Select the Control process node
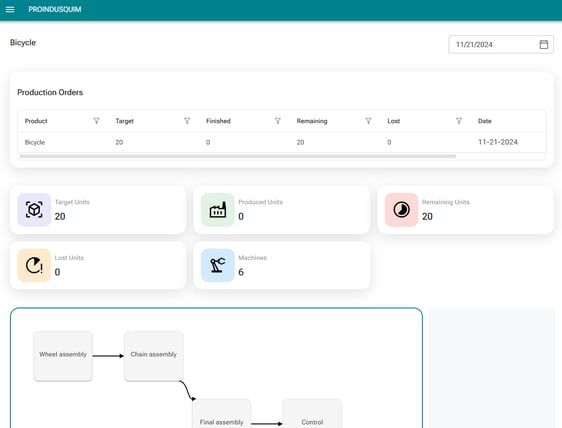Viewport: 562px width, 428px height. 312,414
